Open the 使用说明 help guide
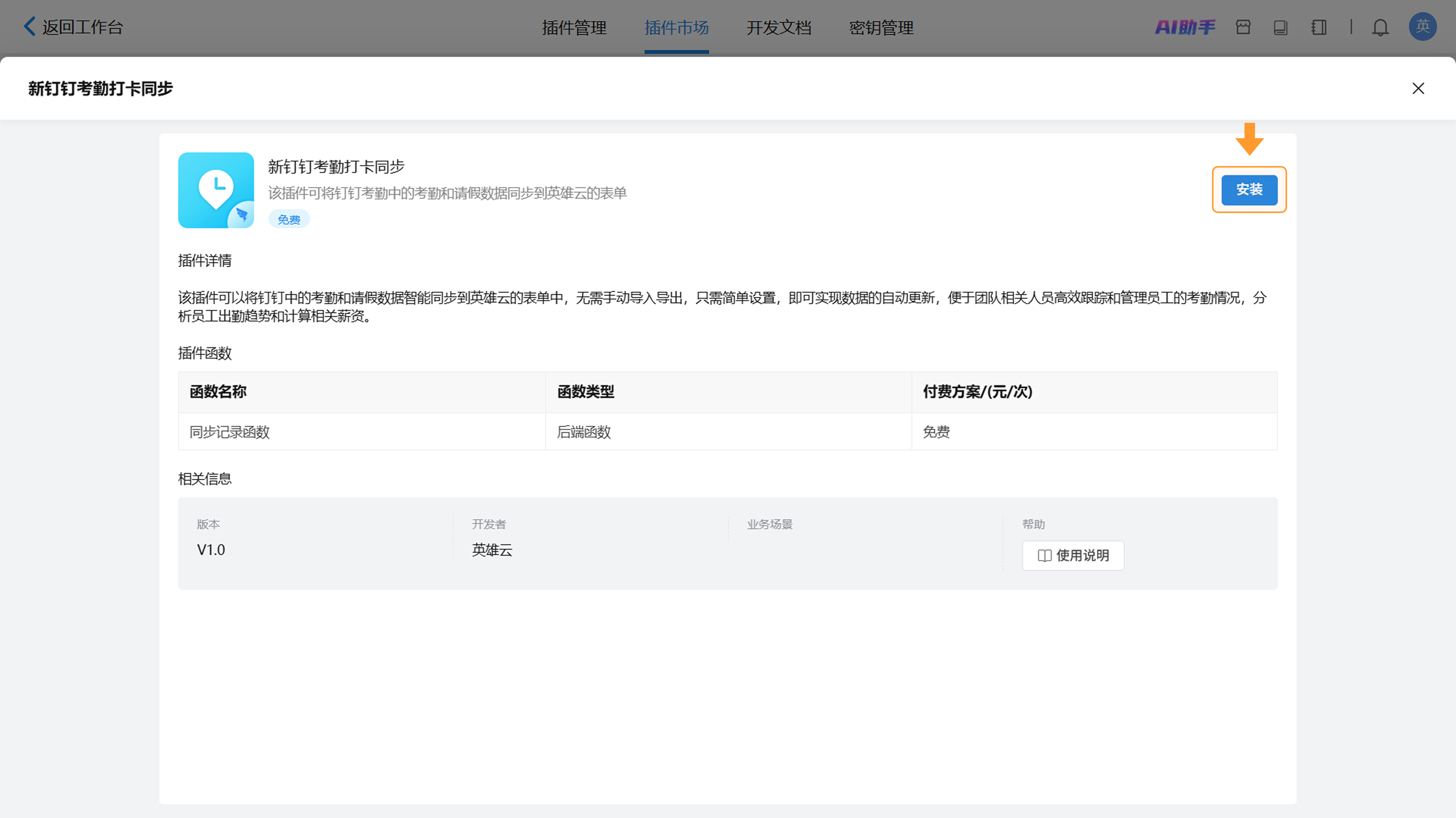Viewport: 1456px width, 818px height. [x=1073, y=555]
